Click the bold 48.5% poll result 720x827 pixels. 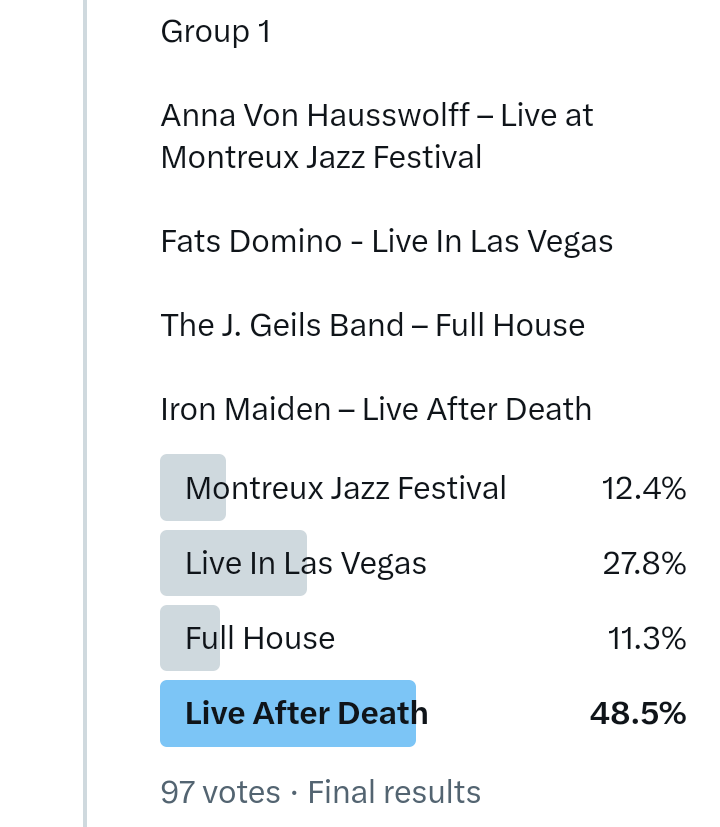[x=637, y=713]
